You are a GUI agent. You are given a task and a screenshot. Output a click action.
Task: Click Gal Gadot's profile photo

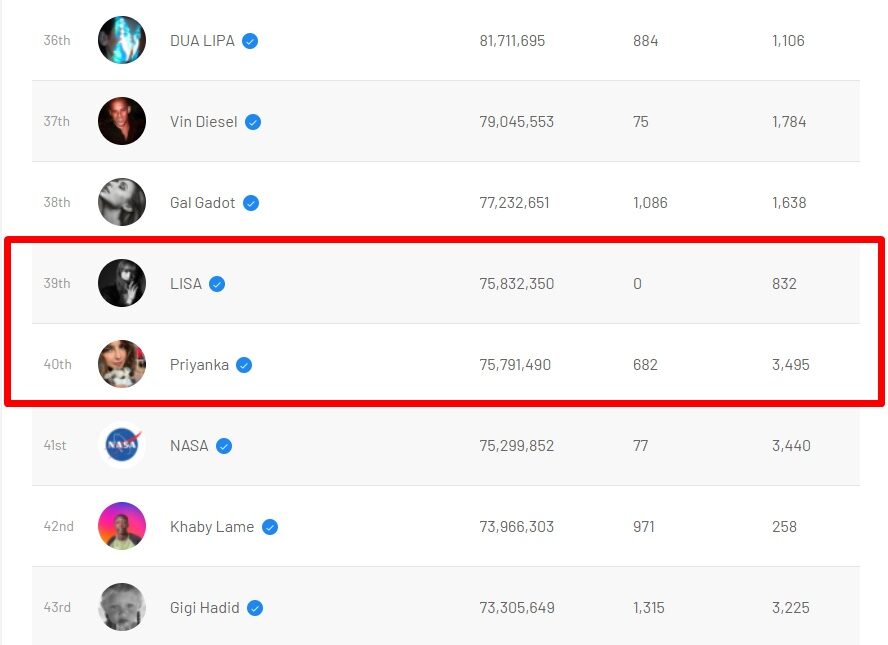[x=122, y=202]
